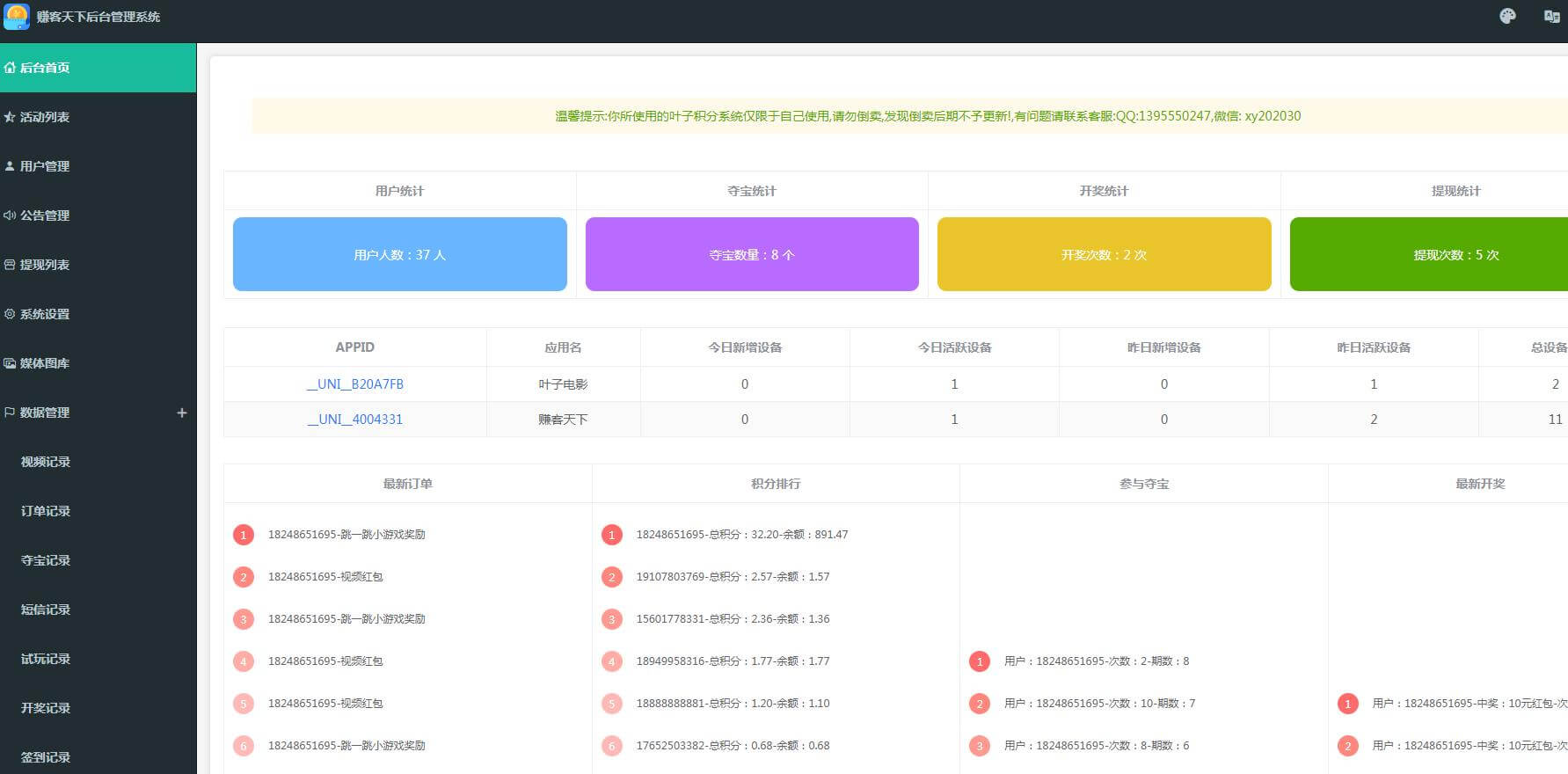Click 参与夺宝 entry 次数 8 期数 6

(x=1097, y=746)
